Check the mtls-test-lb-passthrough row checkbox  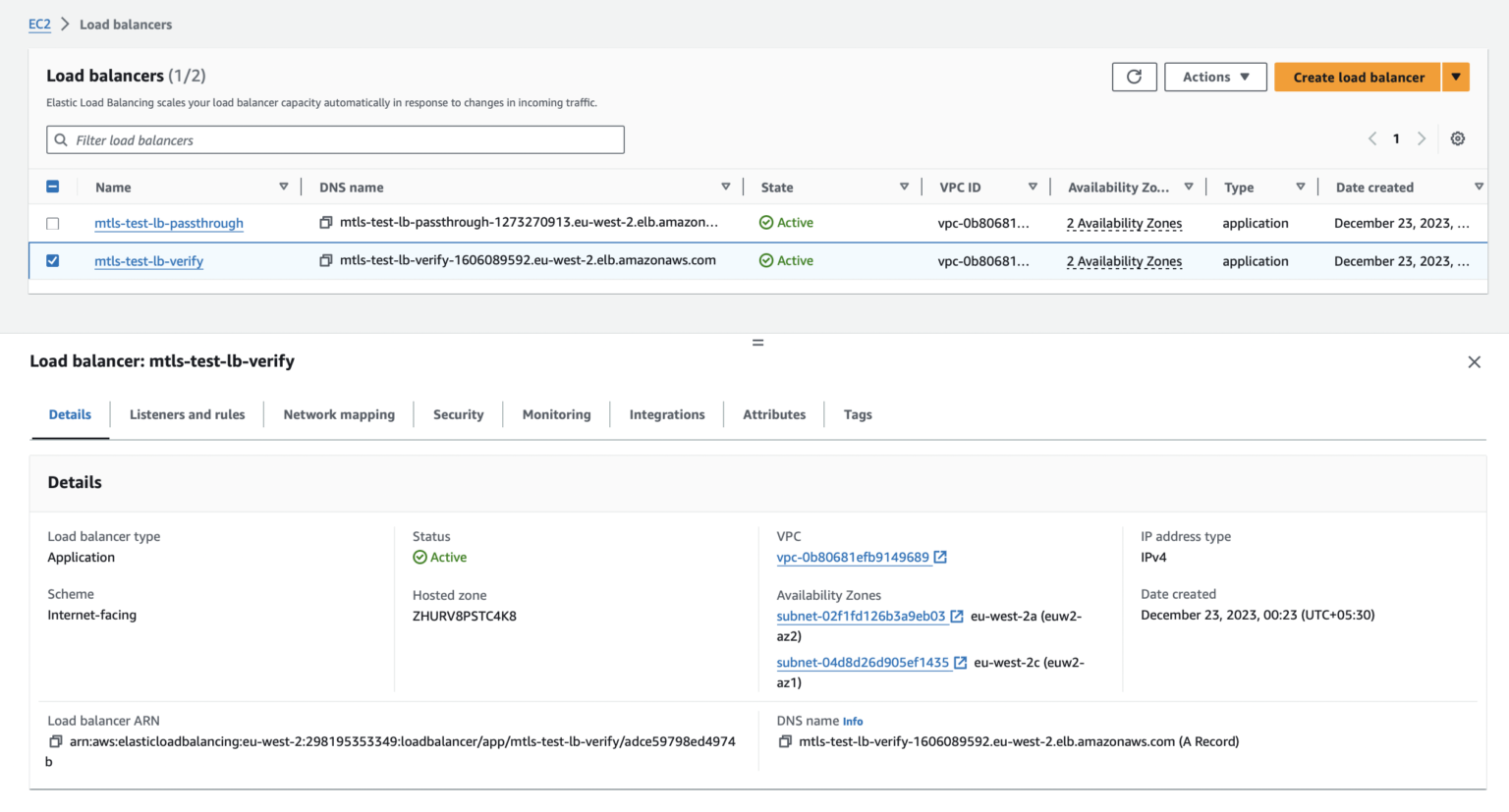52,223
